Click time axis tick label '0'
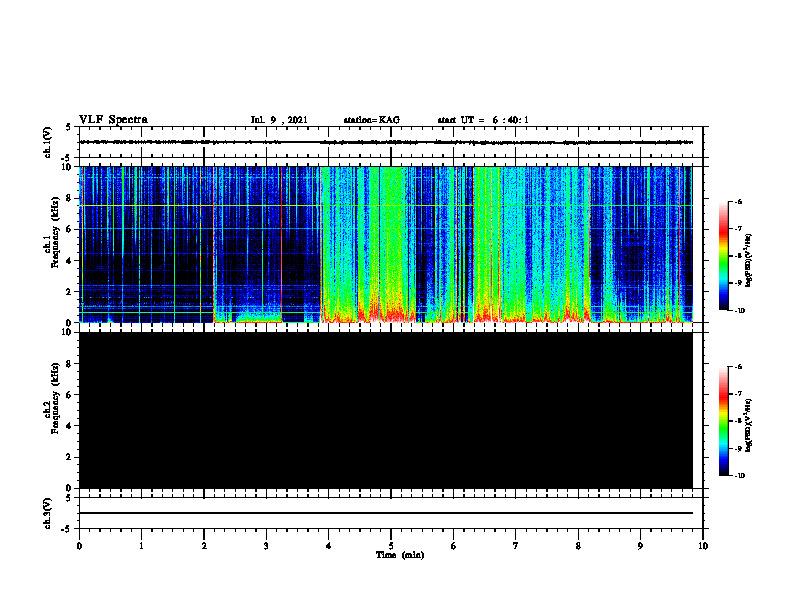The image size is (792, 612). 79,546
